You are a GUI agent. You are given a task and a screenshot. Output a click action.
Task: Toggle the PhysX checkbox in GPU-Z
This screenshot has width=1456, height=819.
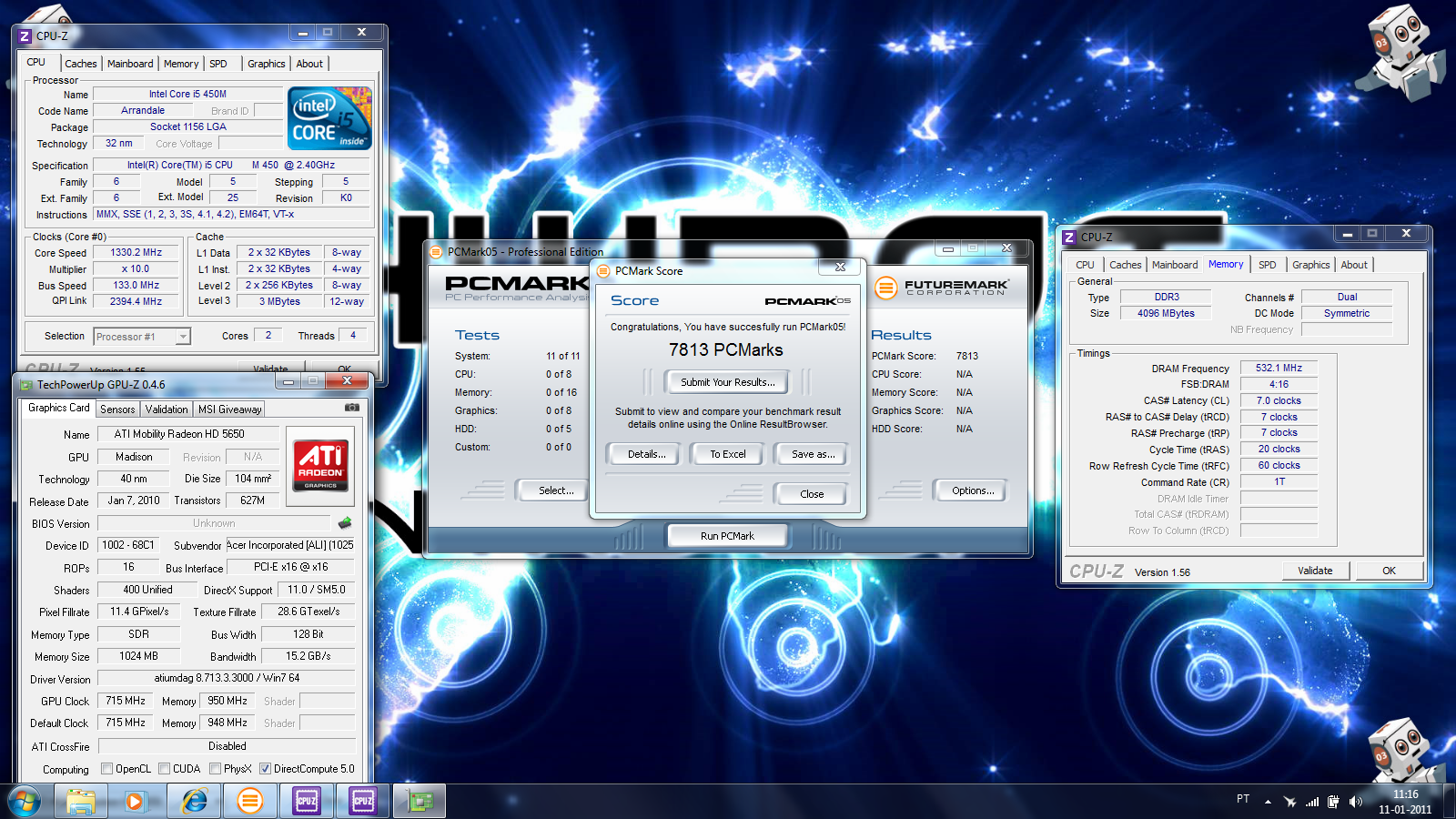click(216, 769)
